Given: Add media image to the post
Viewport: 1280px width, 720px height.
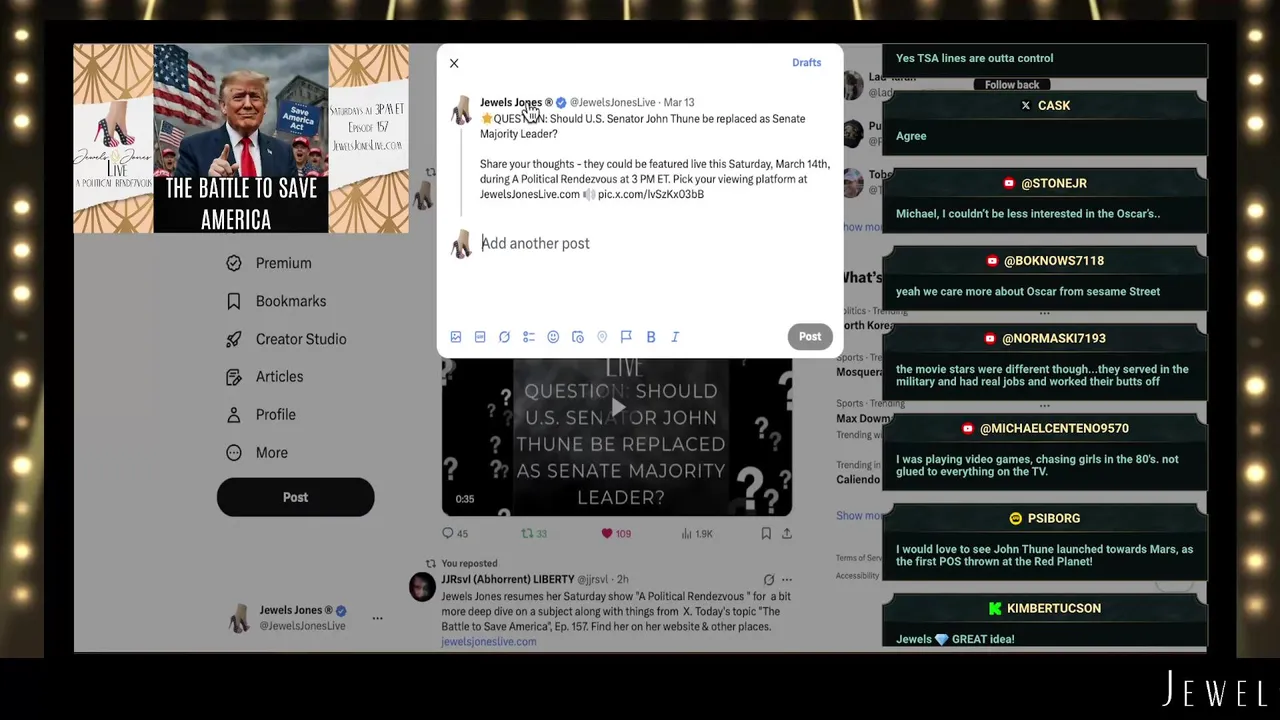Looking at the screenshot, I should point(456,337).
